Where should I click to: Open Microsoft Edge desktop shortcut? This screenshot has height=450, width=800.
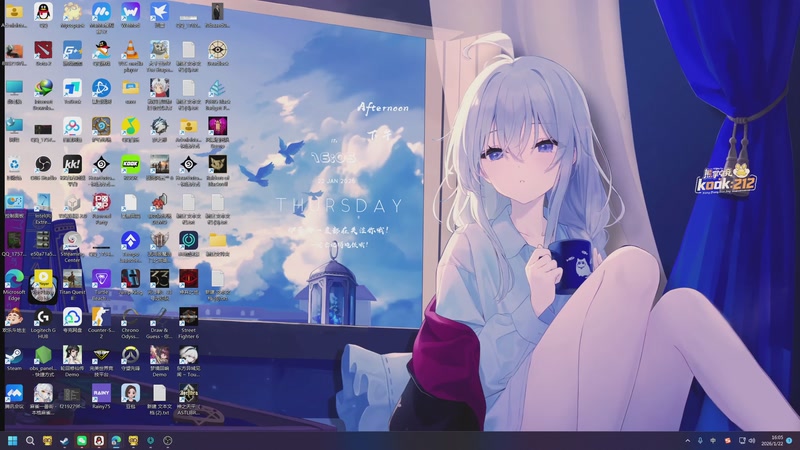pos(14,279)
